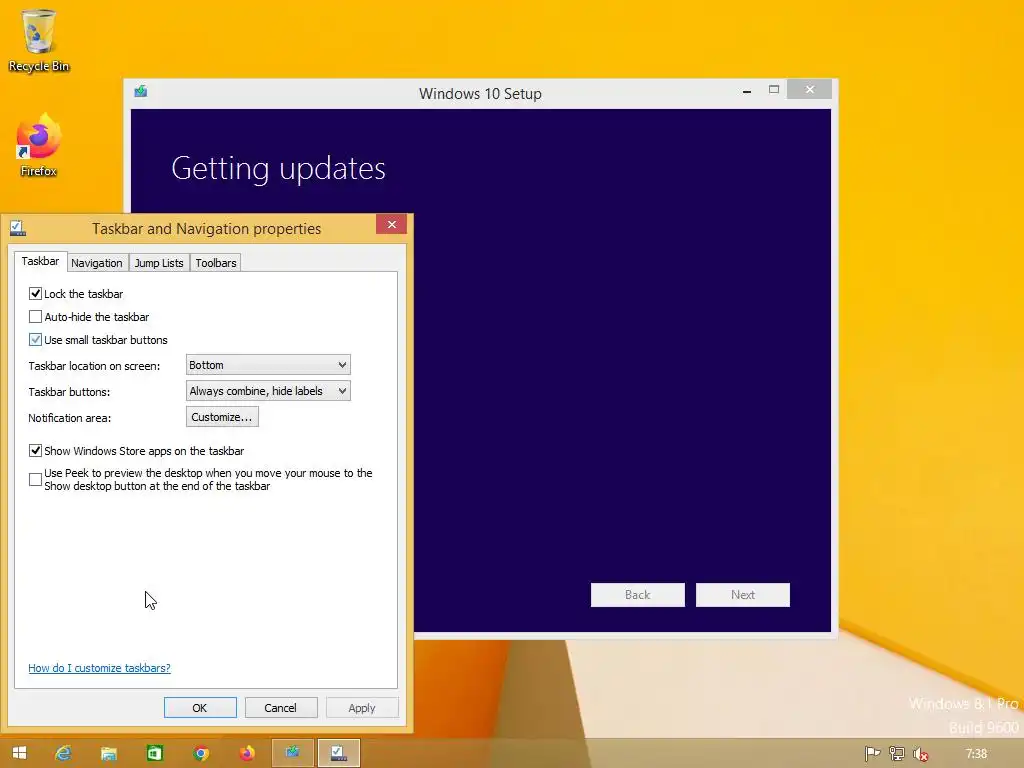Open the Windows Start button

click(x=20, y=753)
